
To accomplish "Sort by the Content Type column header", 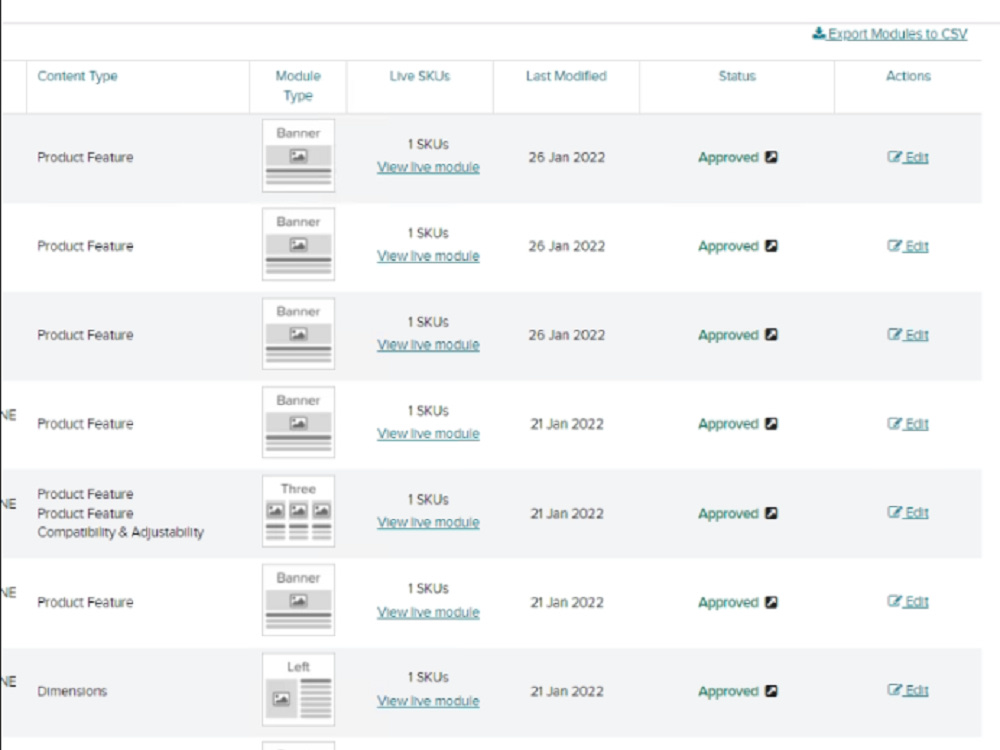I will click(77, 76).
